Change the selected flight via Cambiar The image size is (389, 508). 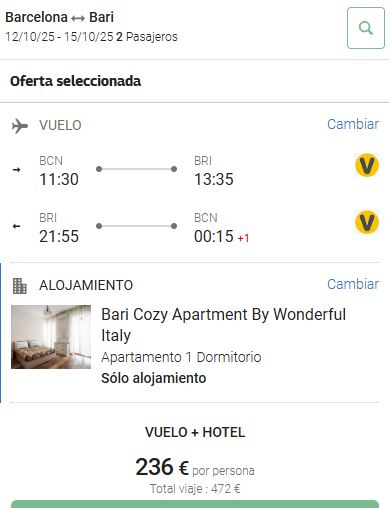(353, 124)
